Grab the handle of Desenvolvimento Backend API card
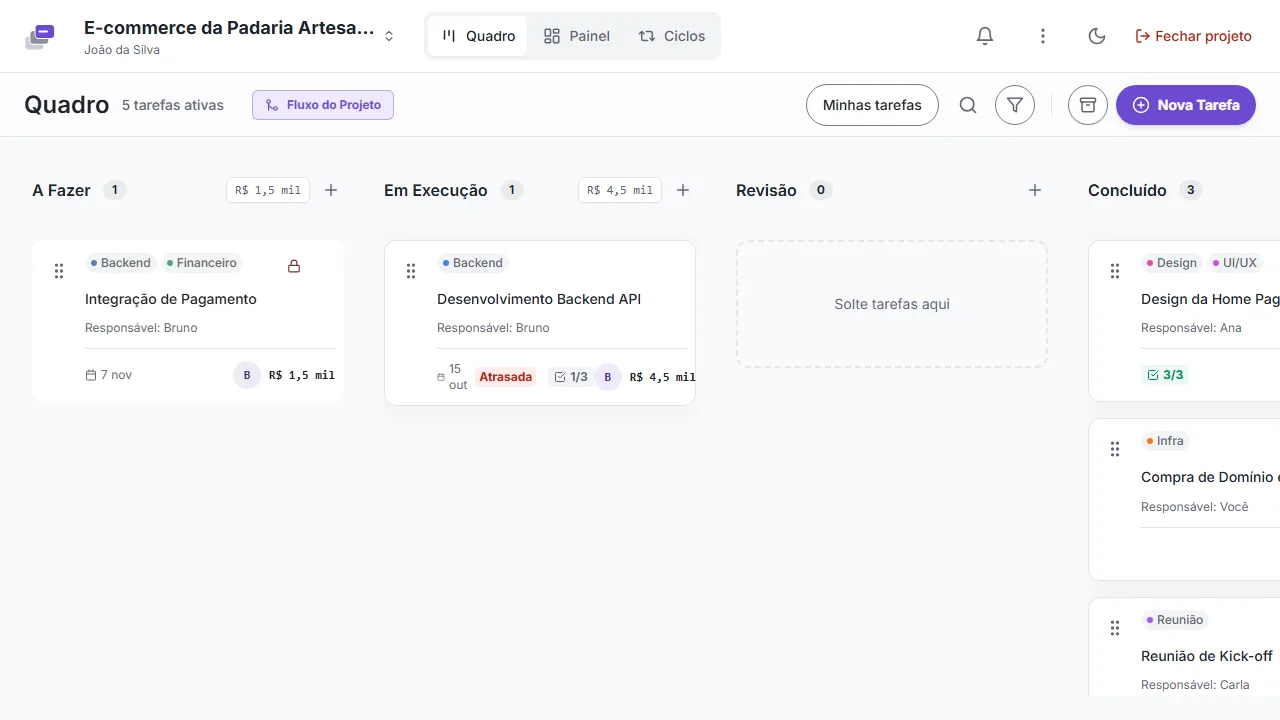The image size is (1280, 720). [411, 271]
